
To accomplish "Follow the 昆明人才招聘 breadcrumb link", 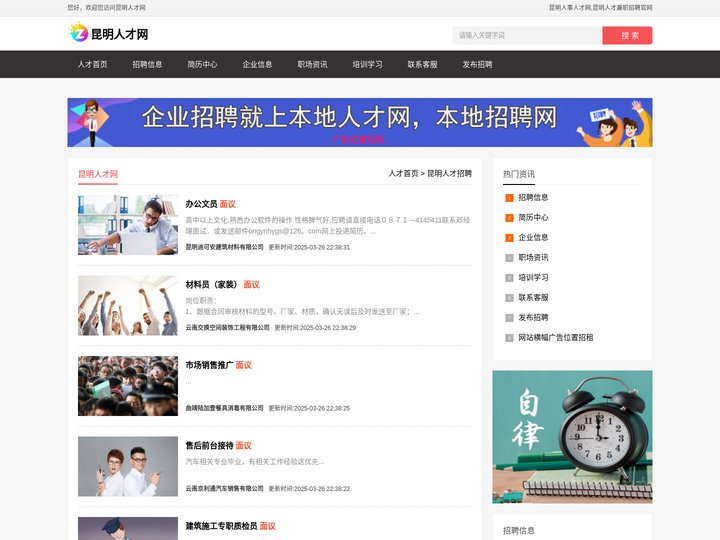I will pyautogui.click(x=450, y=174).
